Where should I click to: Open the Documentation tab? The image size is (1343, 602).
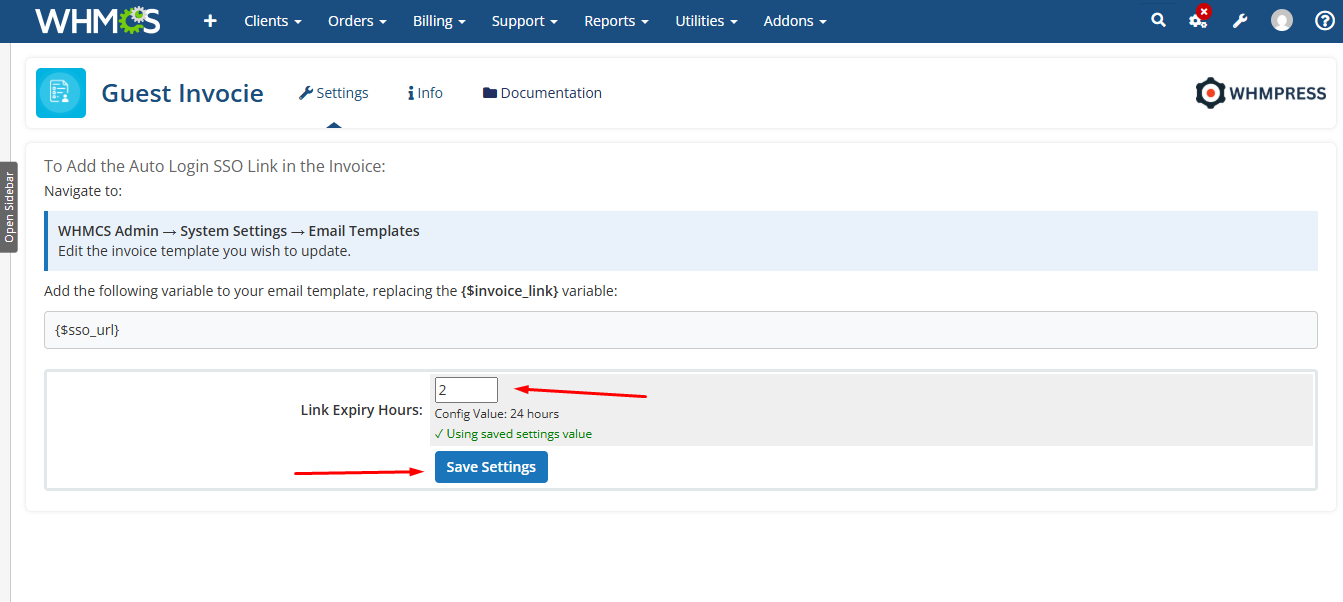(542, 93)
